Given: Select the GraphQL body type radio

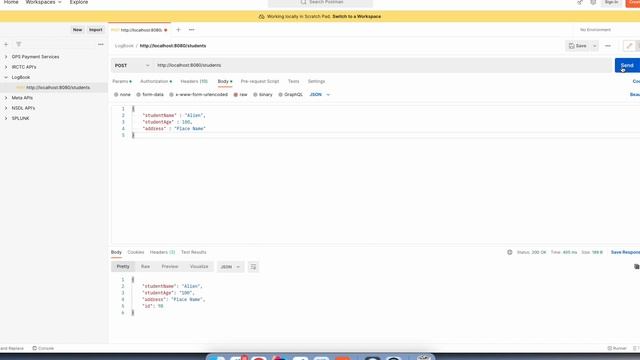Looking at the screenshot, I should click(280, 95).
